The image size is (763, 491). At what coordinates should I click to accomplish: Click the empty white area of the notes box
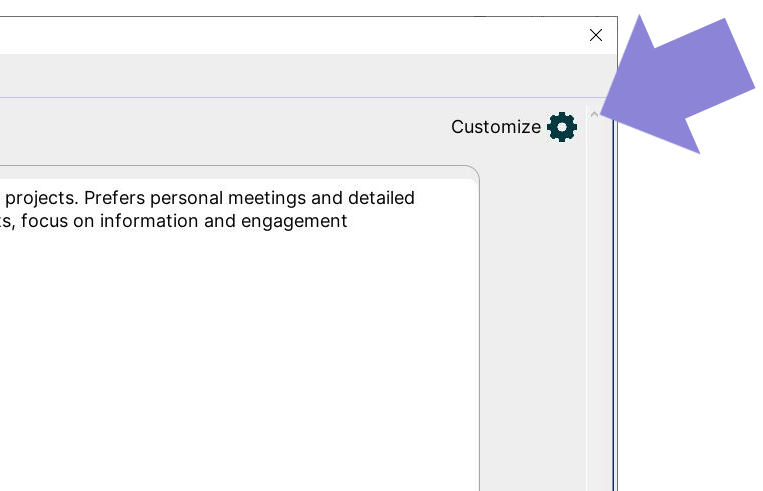238,360
